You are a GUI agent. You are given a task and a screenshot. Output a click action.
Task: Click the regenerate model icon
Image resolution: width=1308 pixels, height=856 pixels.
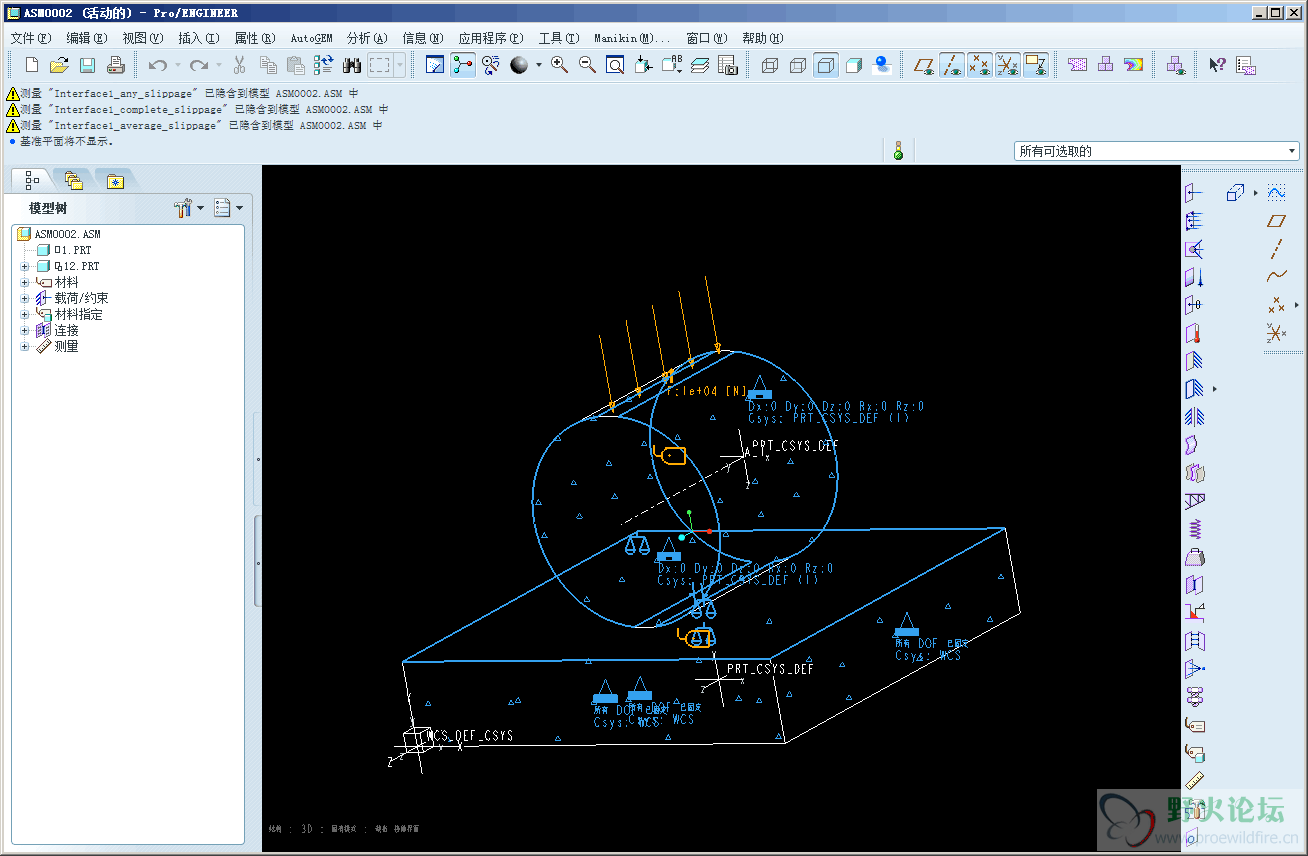coord(324,65)
